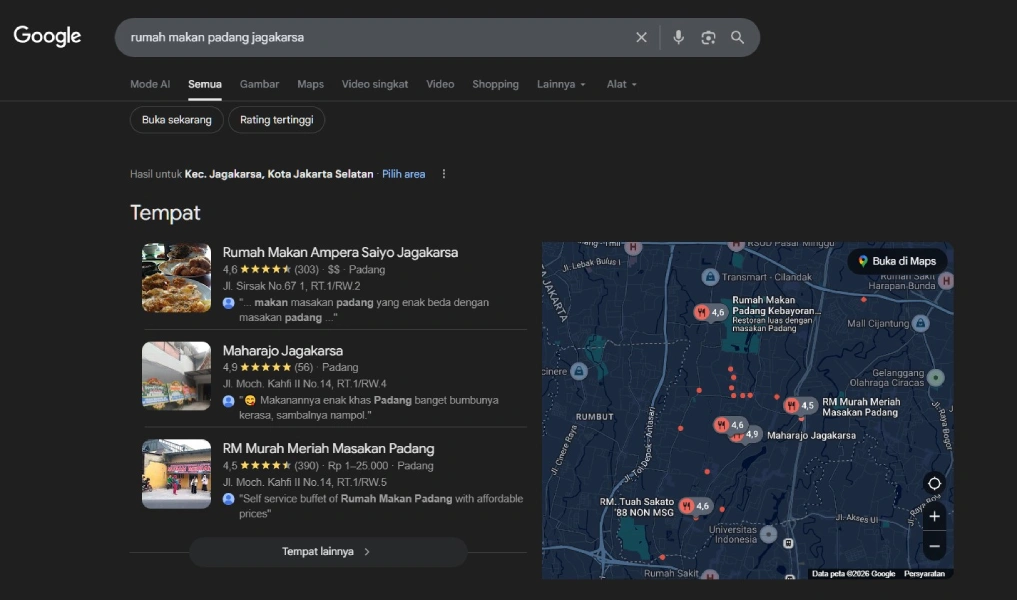Screen dimensions: 1017x600
Task: Zoom in the map with plus button
Action: tap(934, 516)
